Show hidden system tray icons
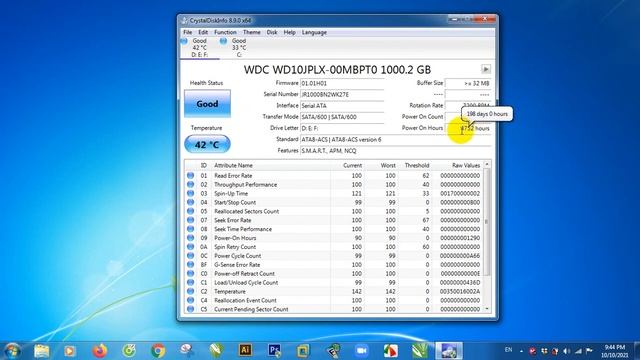Image resolution: width=640 pixels, height=360 pixels. coord(521,351)
